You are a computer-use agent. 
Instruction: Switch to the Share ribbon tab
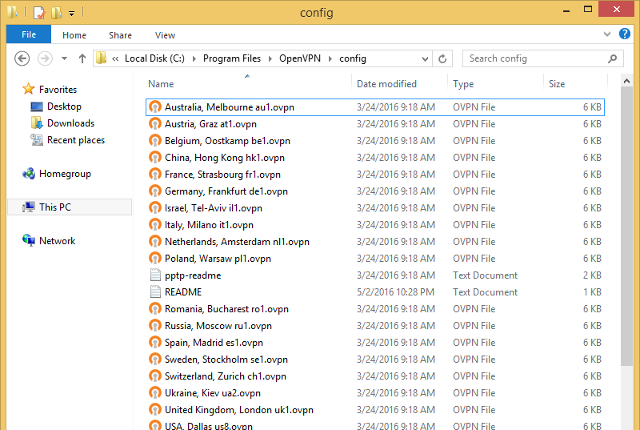[x=120, y=35]
